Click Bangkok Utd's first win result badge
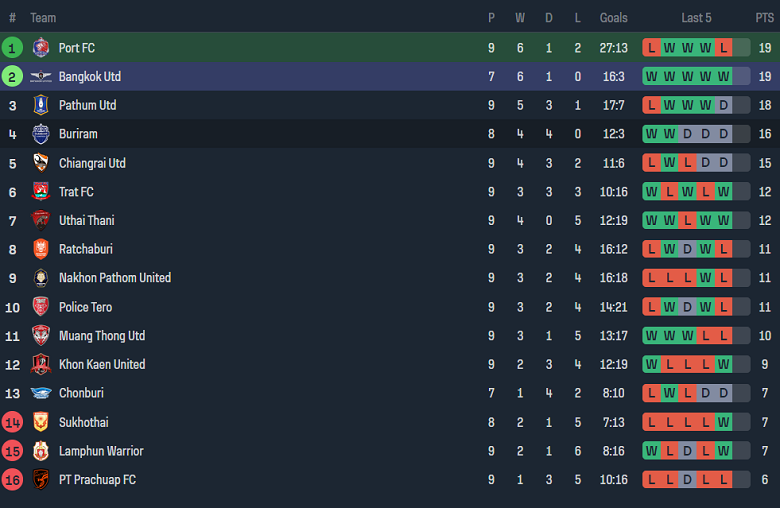The image size is (780, 508). tap(651, 76)
